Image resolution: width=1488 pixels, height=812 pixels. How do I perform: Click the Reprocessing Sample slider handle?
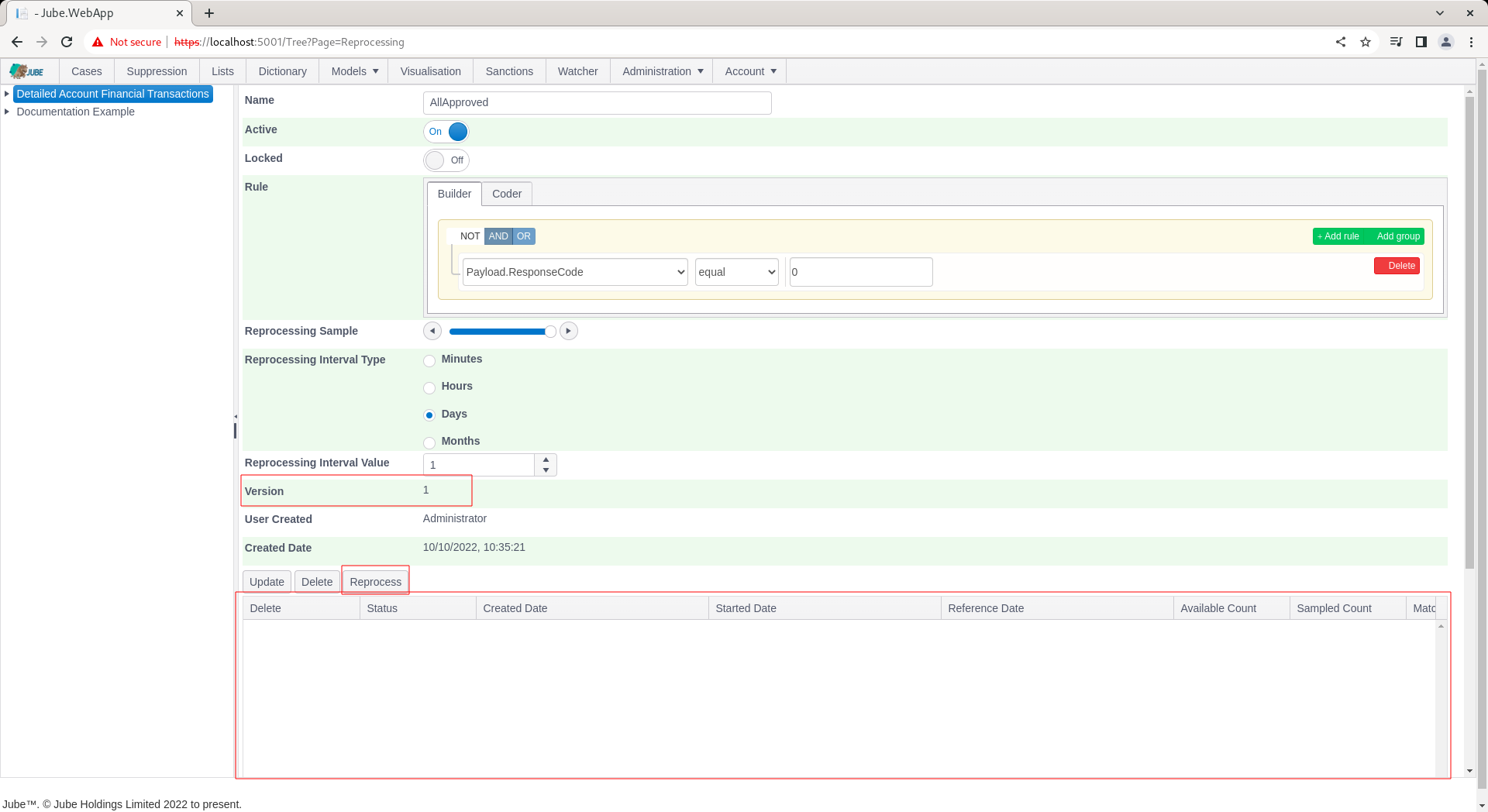tap(550, 332)
